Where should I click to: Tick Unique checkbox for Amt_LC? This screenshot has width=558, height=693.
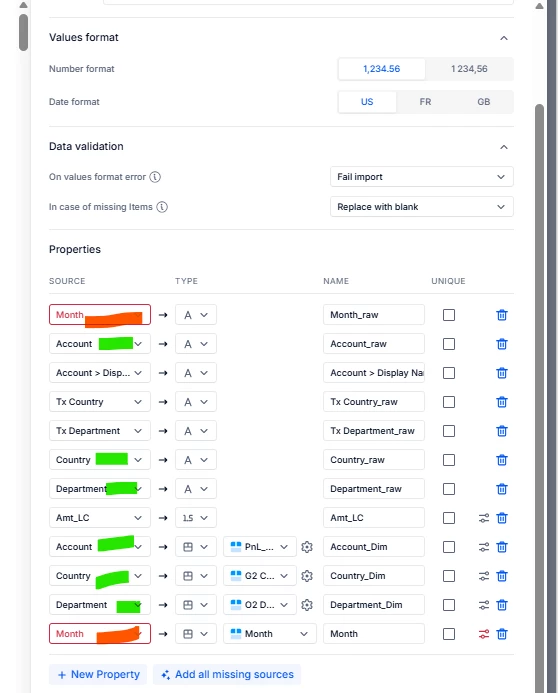[x=449, y=518]
